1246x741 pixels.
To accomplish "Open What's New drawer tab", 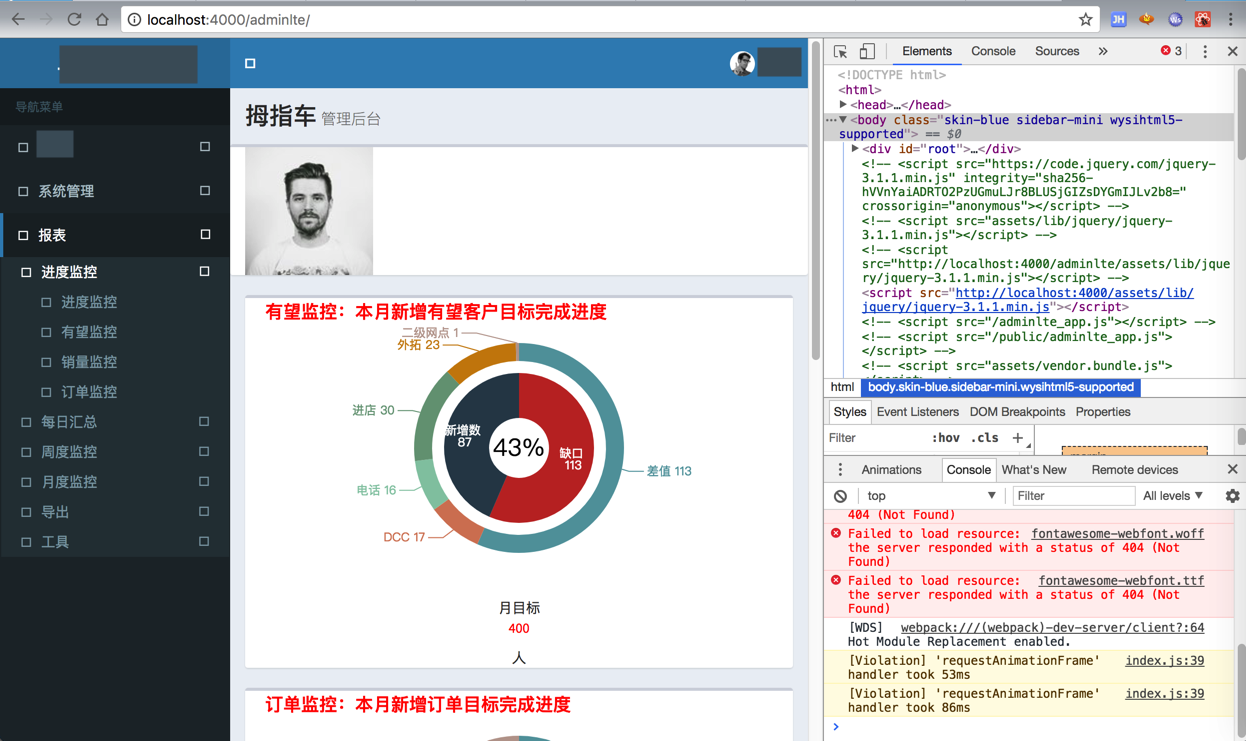I will tap(1034, 470).
